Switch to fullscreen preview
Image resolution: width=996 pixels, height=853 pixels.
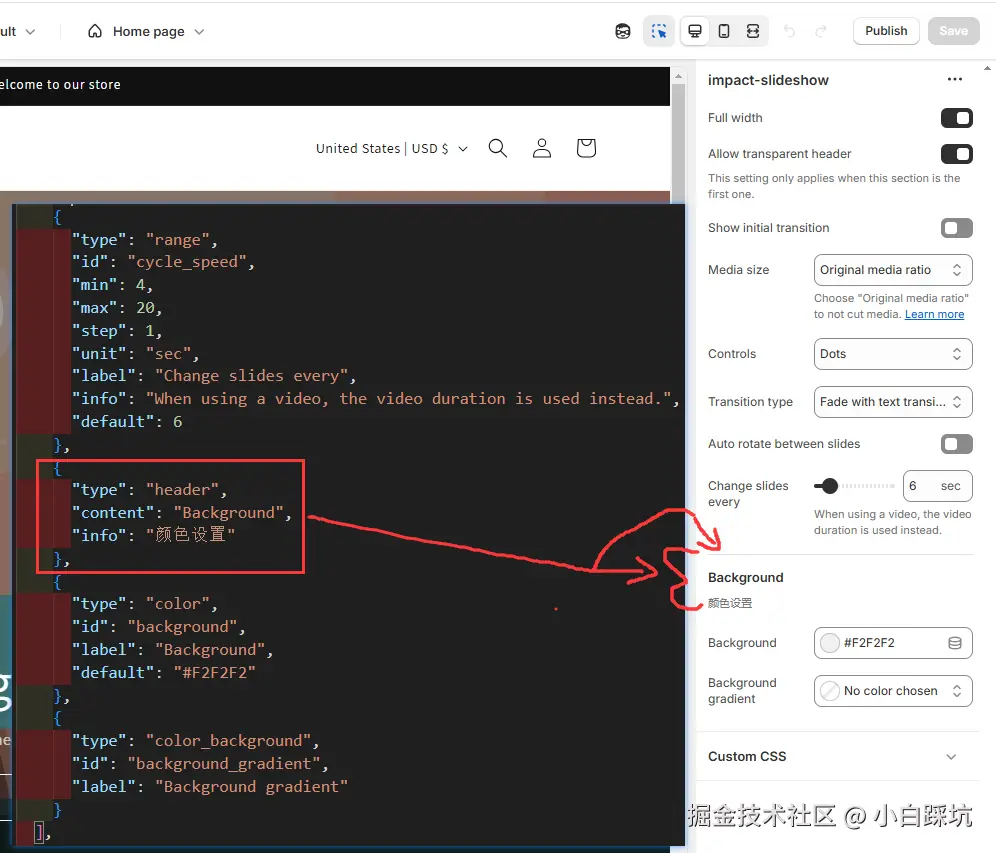(753, 31)
